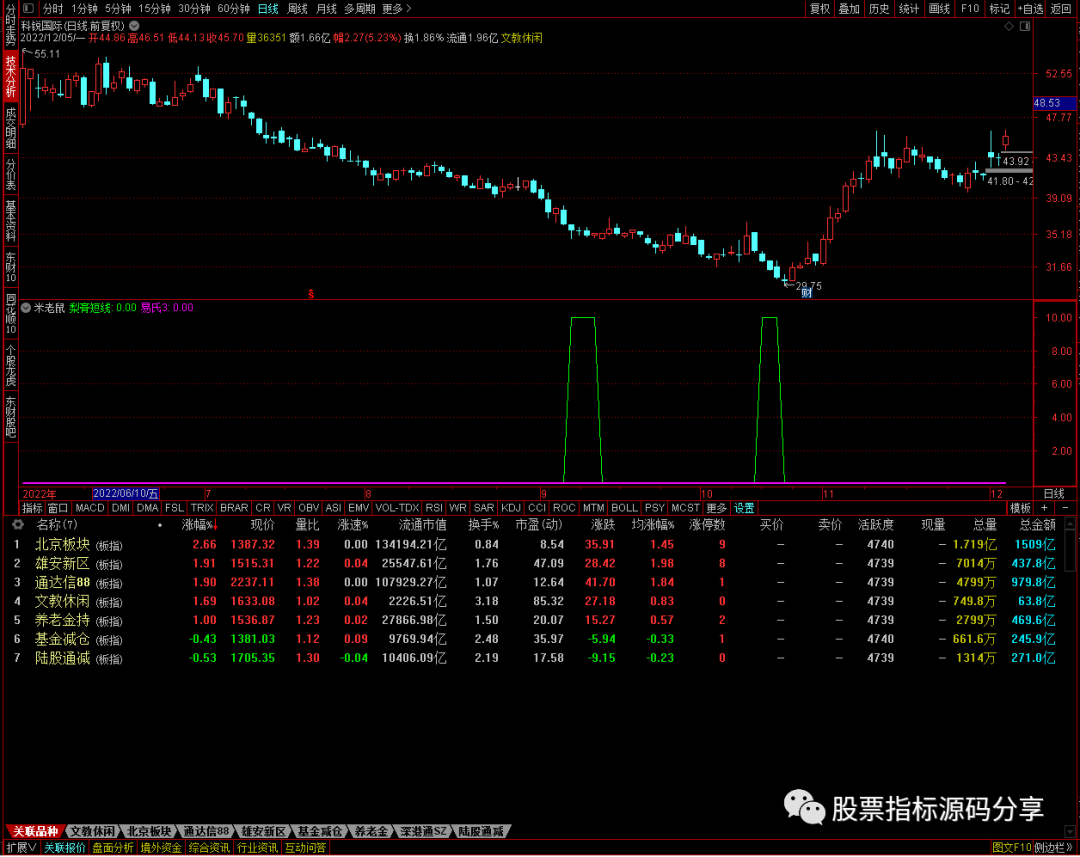Select the OBV indicator
1080x857 pixels.
pos(309,508)
